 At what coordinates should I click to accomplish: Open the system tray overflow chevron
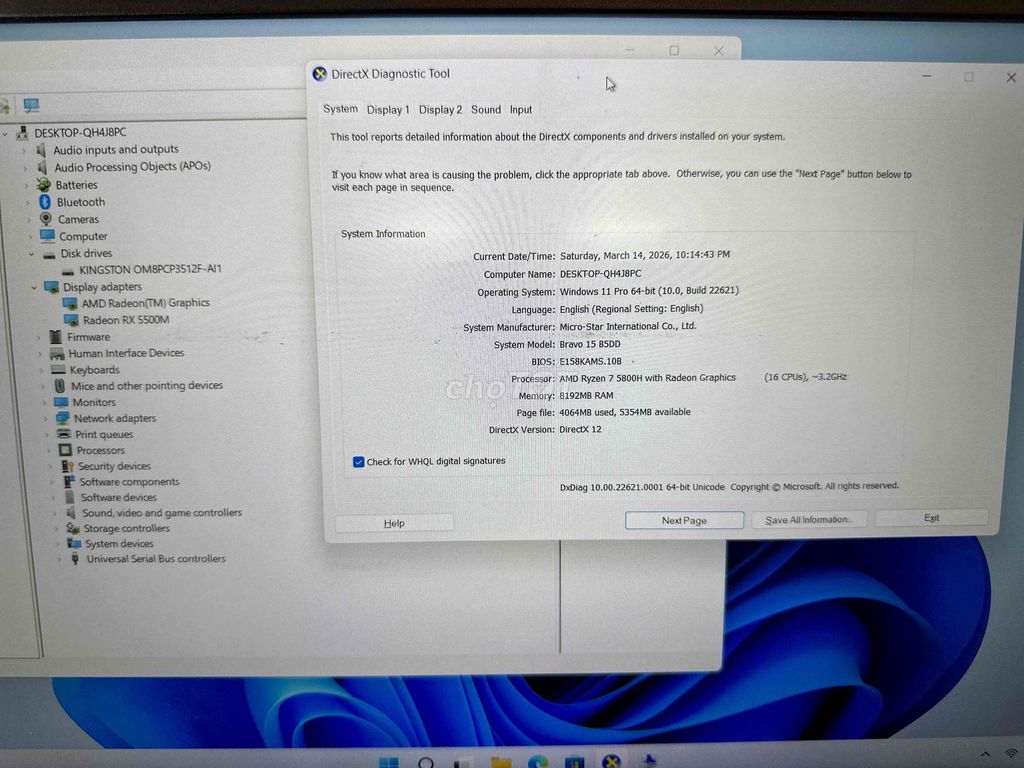click(x=985, y=756)
